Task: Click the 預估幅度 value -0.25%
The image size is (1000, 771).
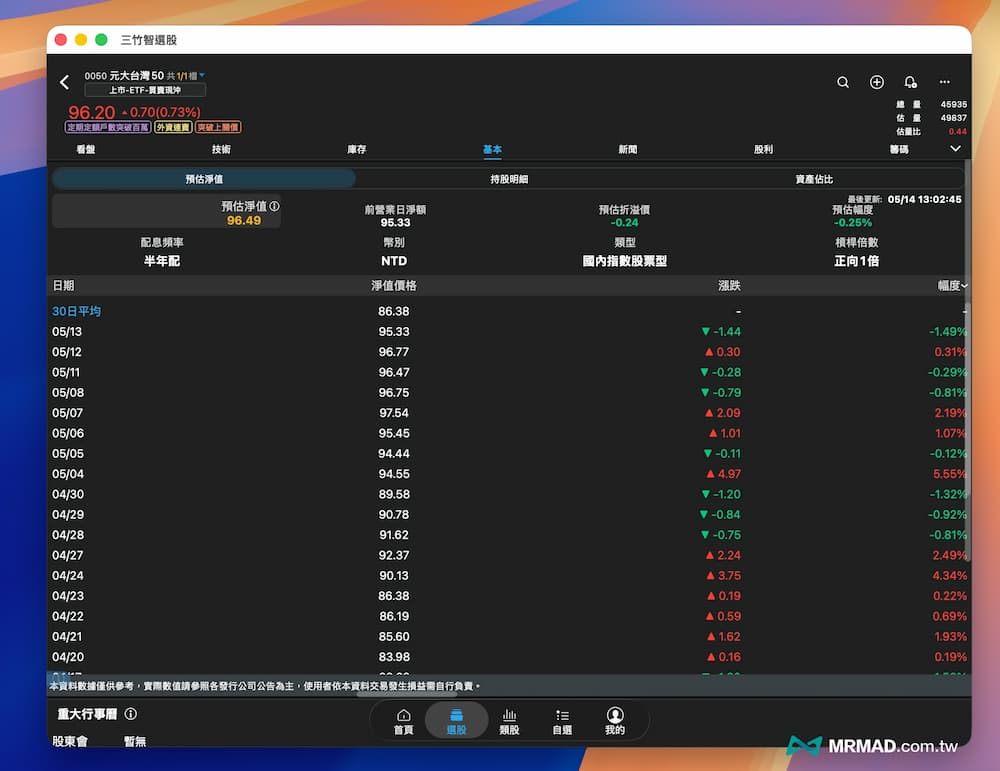Action: (853, 223)
